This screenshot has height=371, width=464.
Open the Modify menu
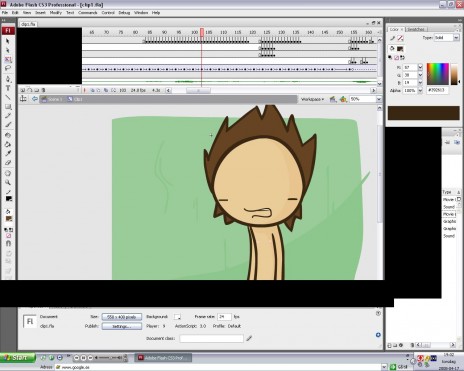pos(56,13)
